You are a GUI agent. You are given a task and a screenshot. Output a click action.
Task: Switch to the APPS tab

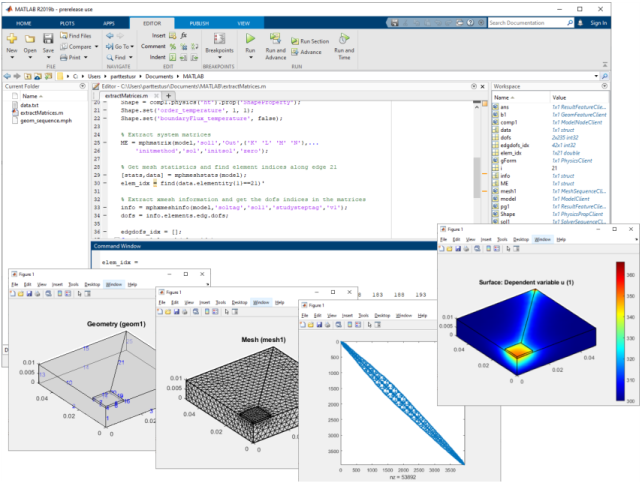tap(109, 23)
